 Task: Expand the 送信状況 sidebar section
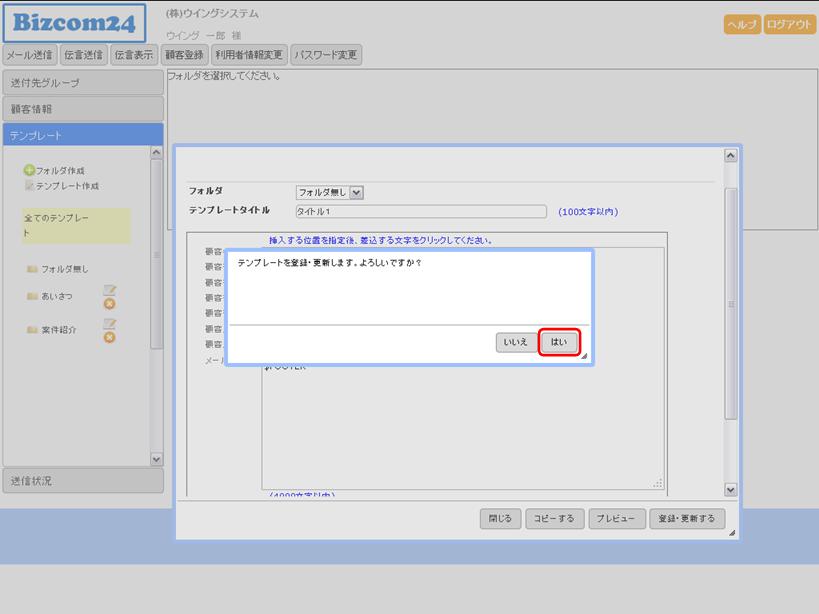pos(82,481)
